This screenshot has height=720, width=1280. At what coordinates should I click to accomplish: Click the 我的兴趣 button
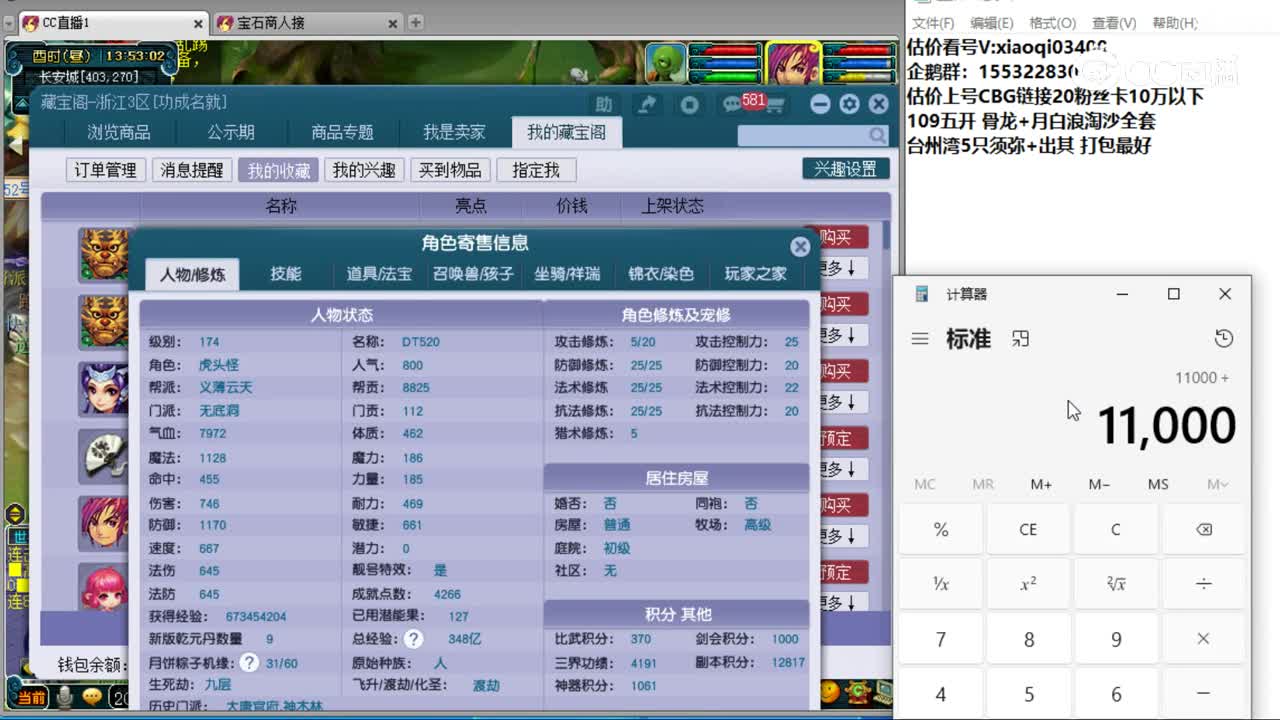(364, 170)
